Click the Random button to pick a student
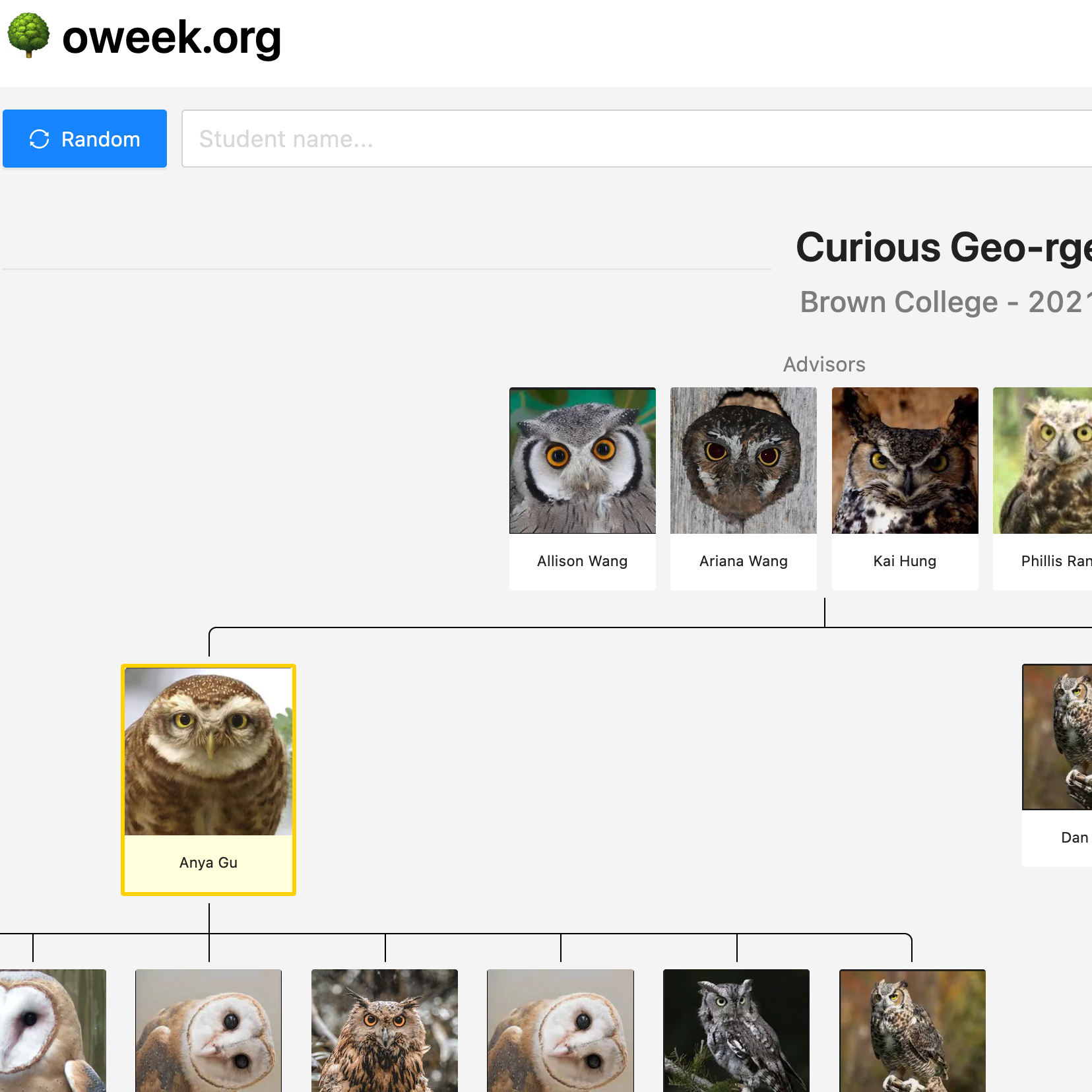Viewport: 1092px width, 1092px height. 84,139
